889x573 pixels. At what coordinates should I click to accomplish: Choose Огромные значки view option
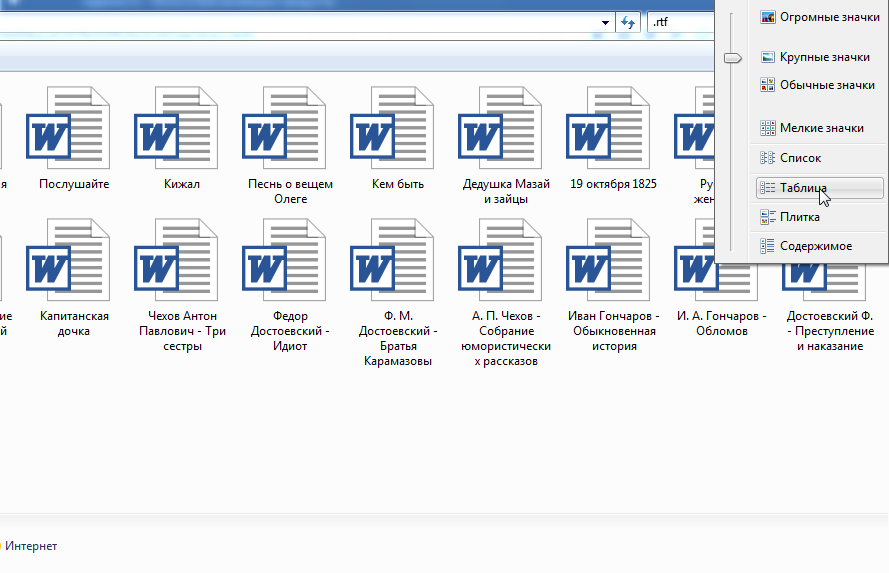point(820,17)
